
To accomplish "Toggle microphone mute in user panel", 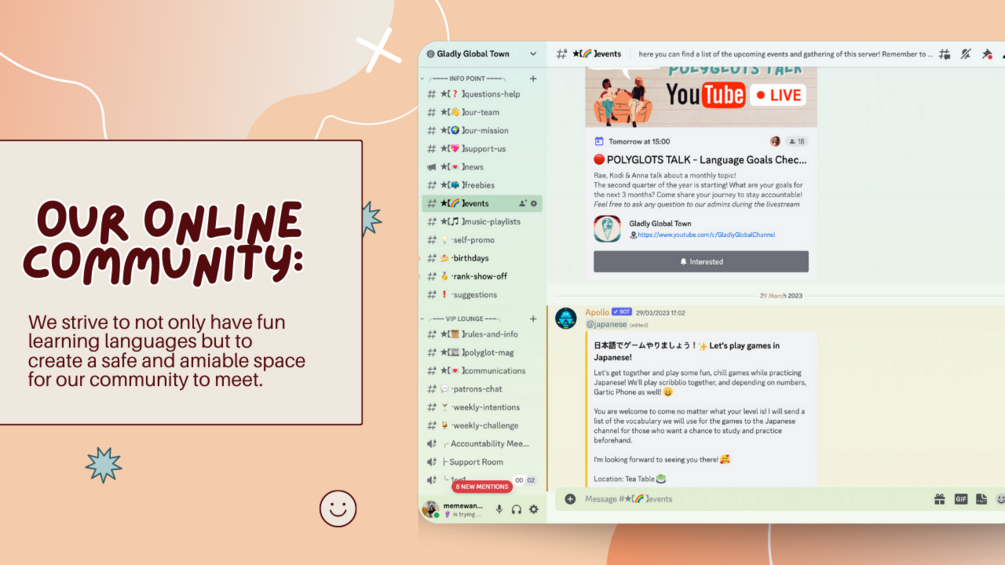I will [499, 509].
